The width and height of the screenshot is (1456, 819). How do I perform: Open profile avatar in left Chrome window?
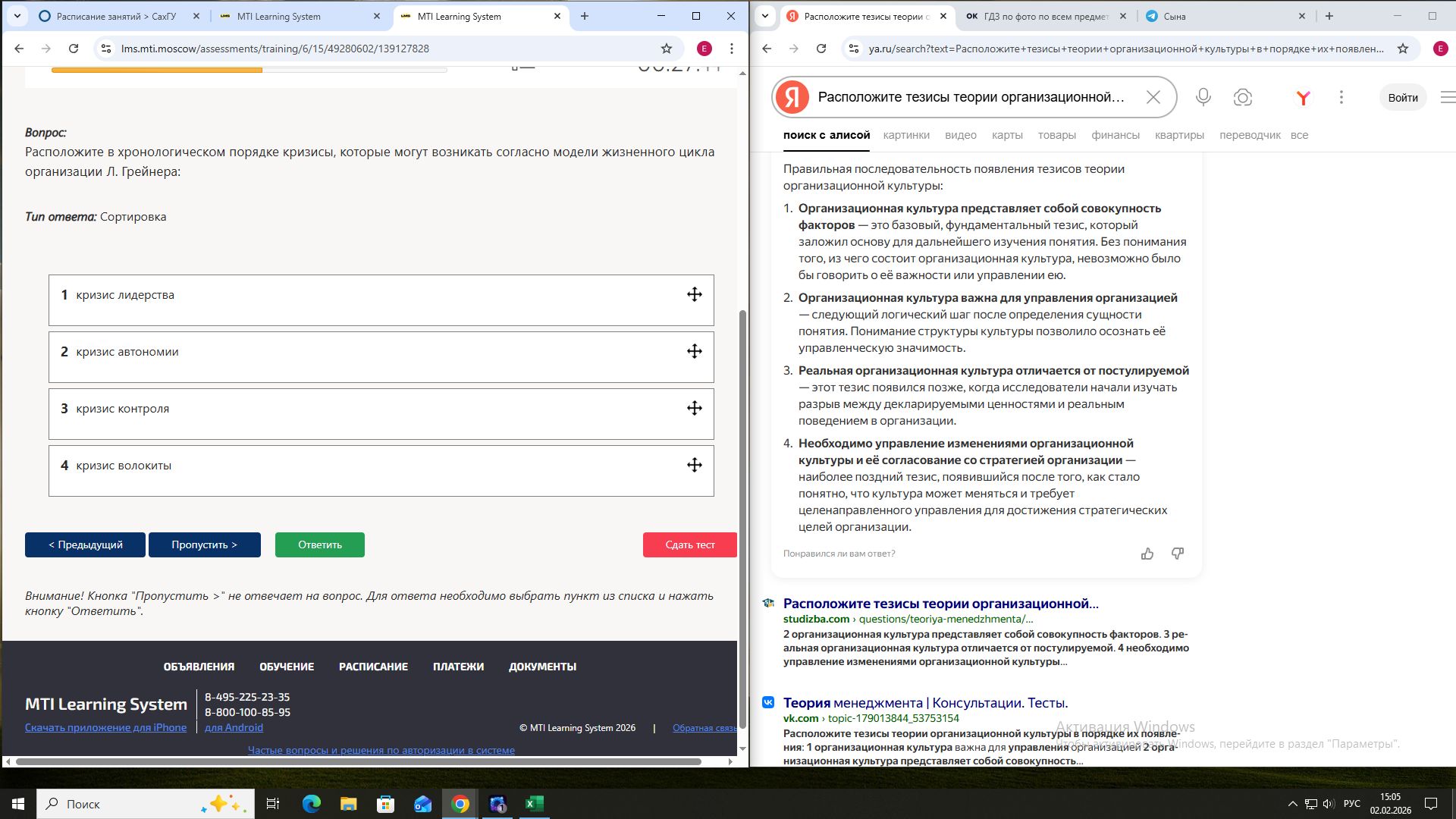(x=704, y=49)
